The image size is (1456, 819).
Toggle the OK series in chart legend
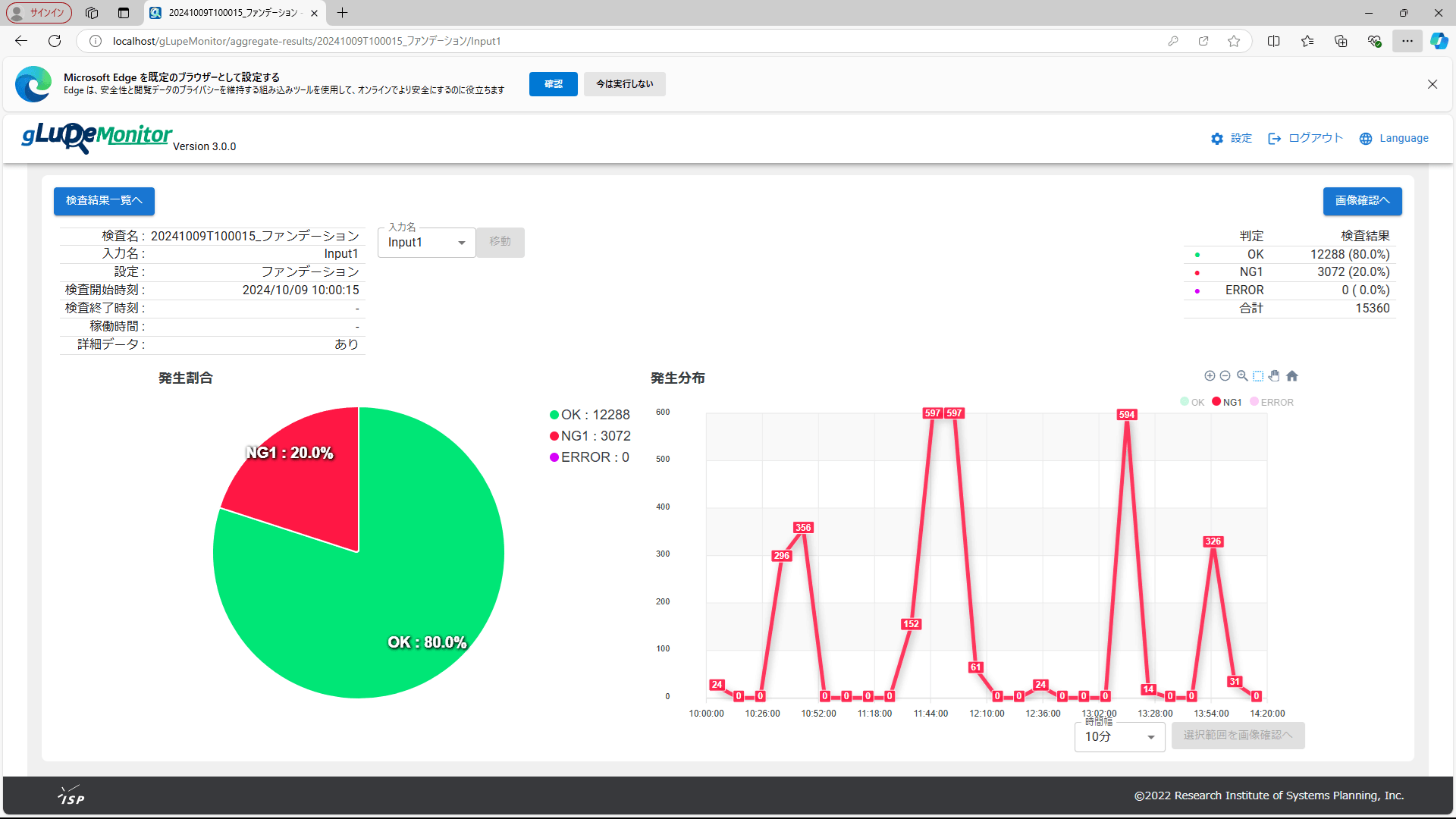(1192, 402)
